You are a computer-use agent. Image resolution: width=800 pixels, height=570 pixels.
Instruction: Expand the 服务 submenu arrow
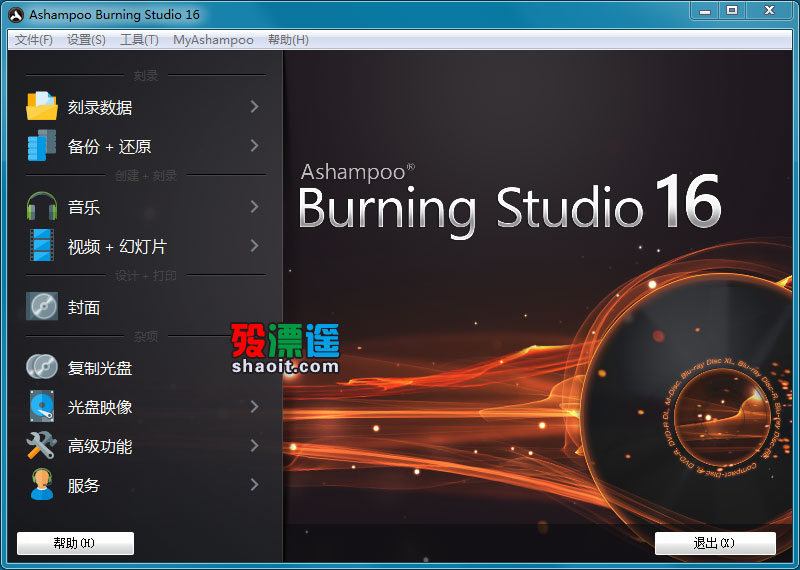(x=254, y=485)
